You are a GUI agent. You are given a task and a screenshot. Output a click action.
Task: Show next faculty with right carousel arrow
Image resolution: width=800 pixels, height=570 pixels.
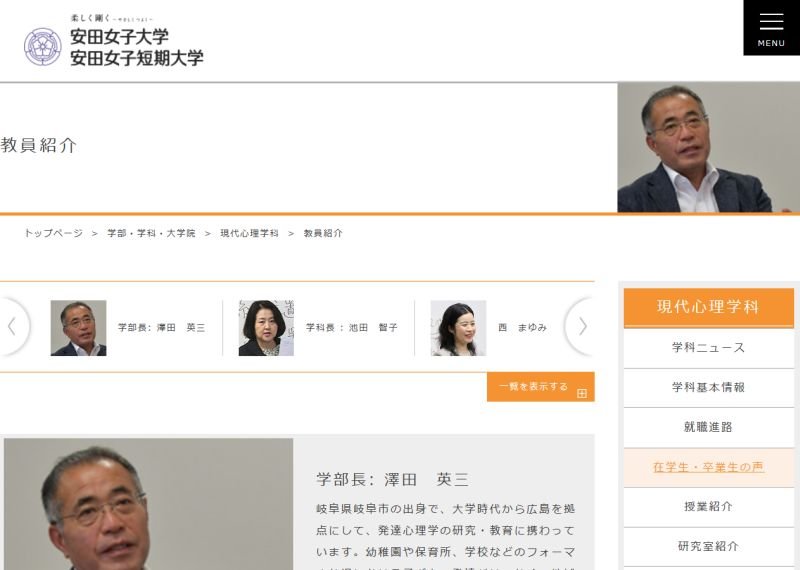coord(580,327)
